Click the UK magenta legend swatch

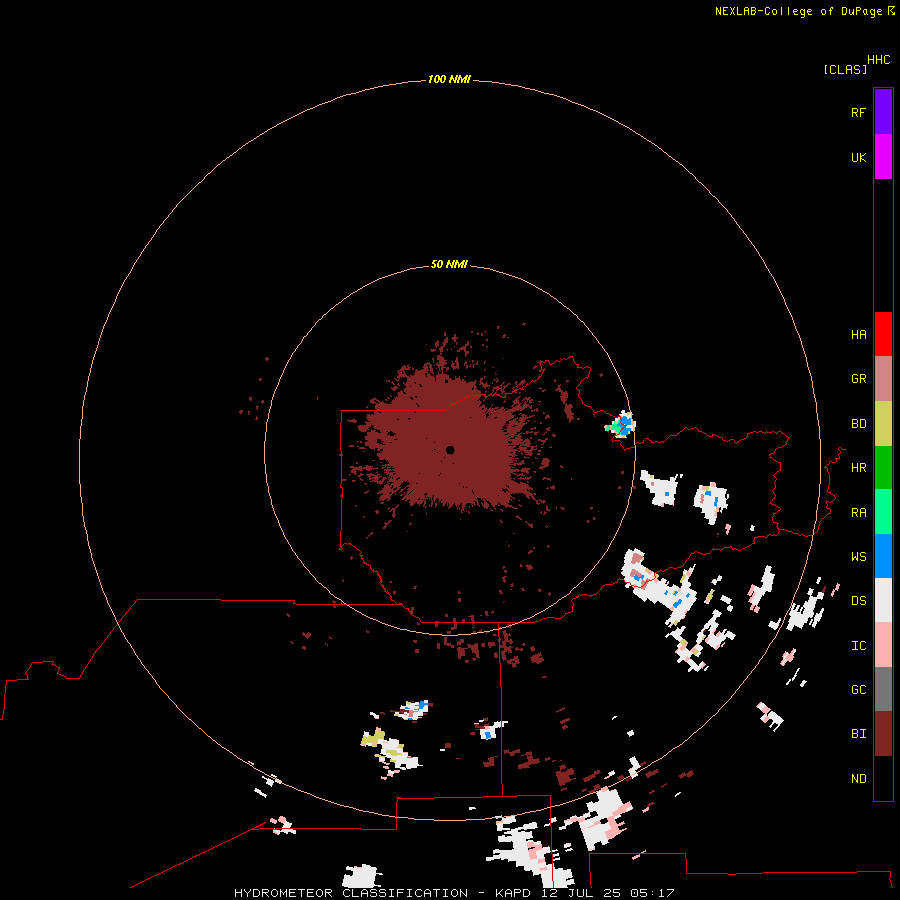coord(883,157)
